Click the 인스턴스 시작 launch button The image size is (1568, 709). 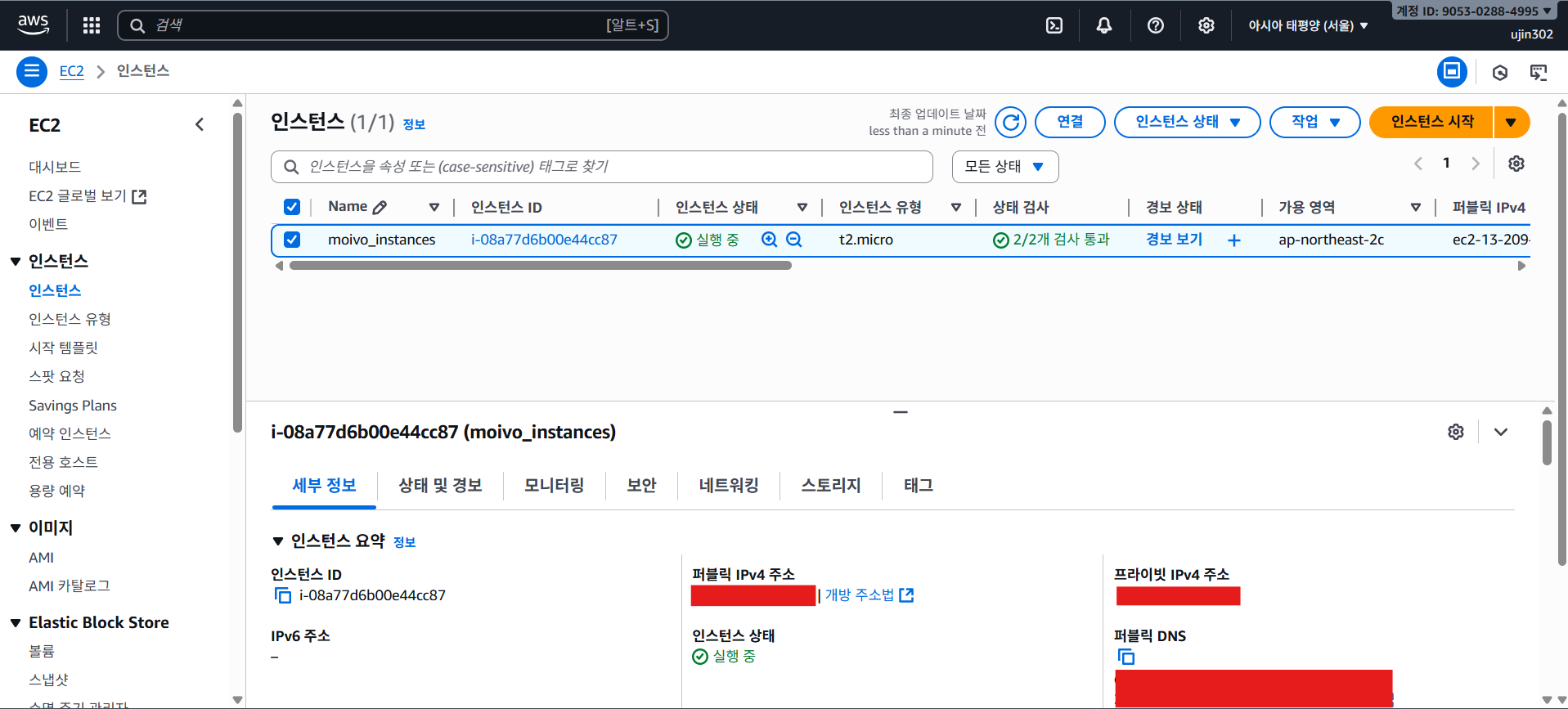[1431, 122]
